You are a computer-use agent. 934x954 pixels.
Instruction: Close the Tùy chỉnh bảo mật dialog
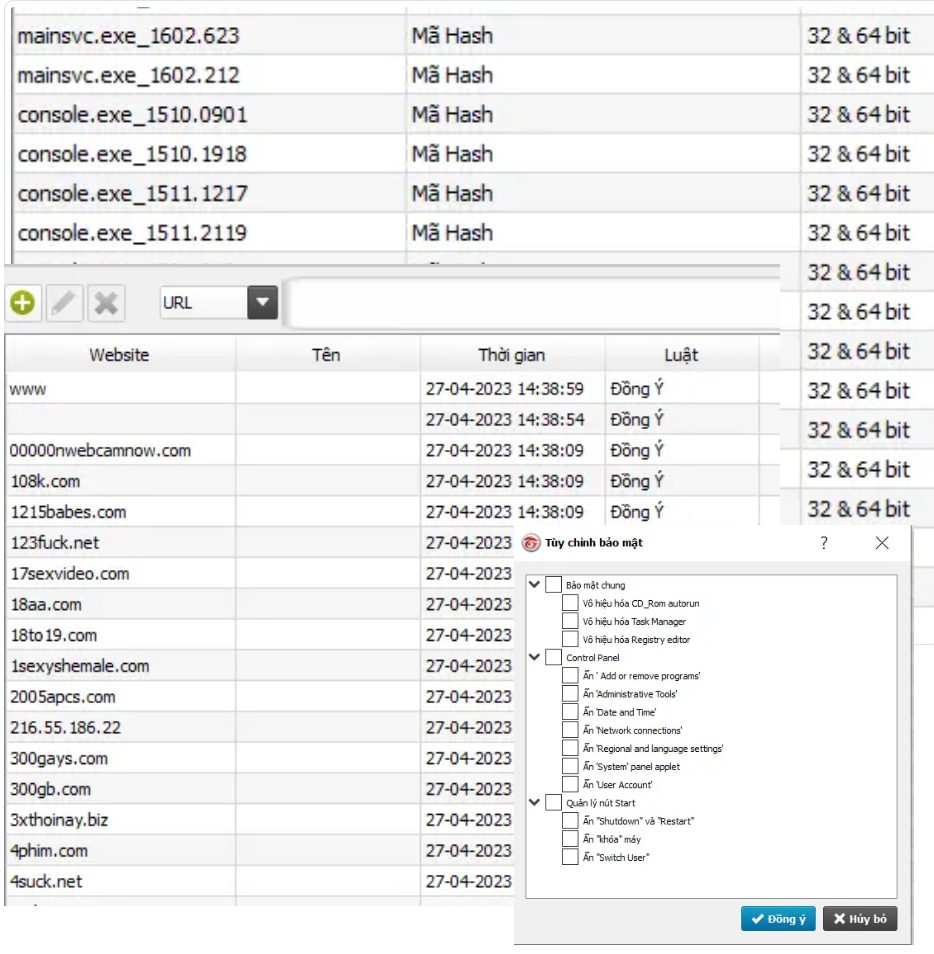(881, 543)
